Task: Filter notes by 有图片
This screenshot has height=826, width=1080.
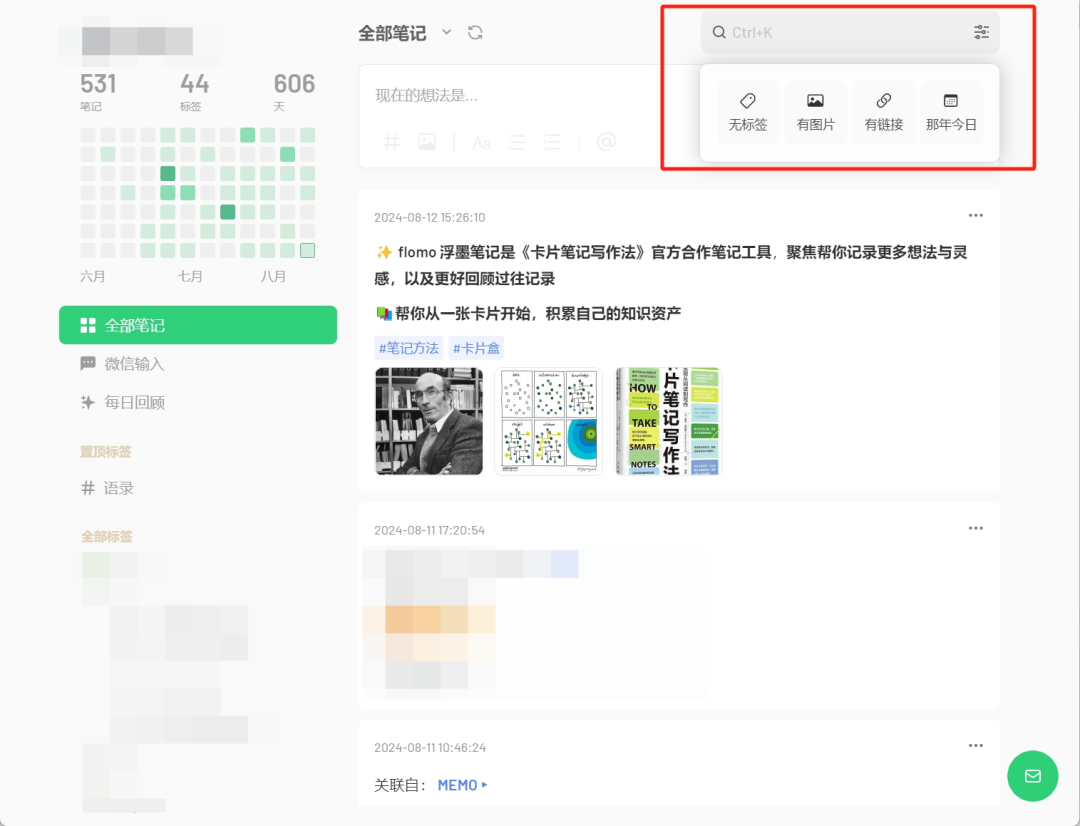Action: (x=816, y=112)
